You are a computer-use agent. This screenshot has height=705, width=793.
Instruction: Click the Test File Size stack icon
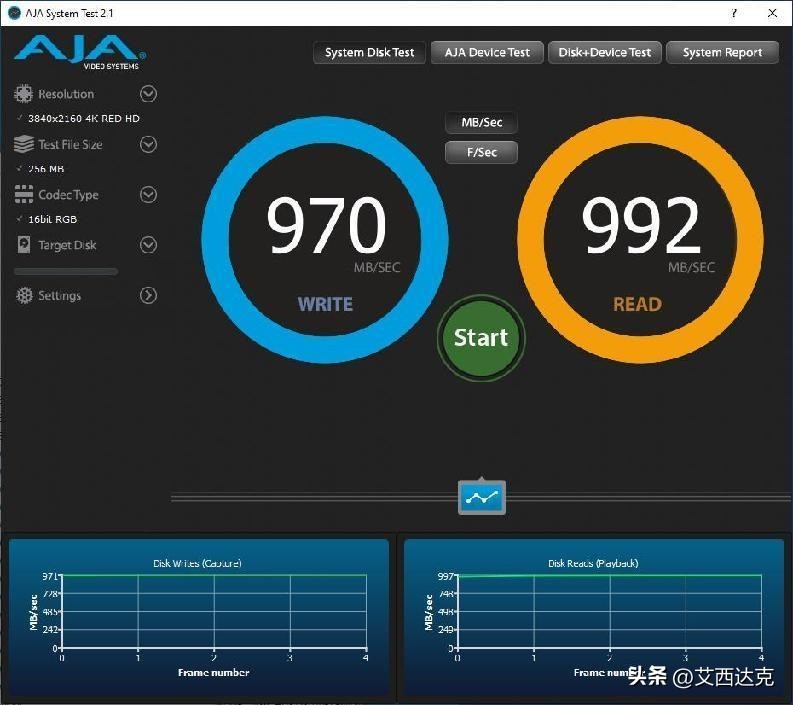coord(23,144)
